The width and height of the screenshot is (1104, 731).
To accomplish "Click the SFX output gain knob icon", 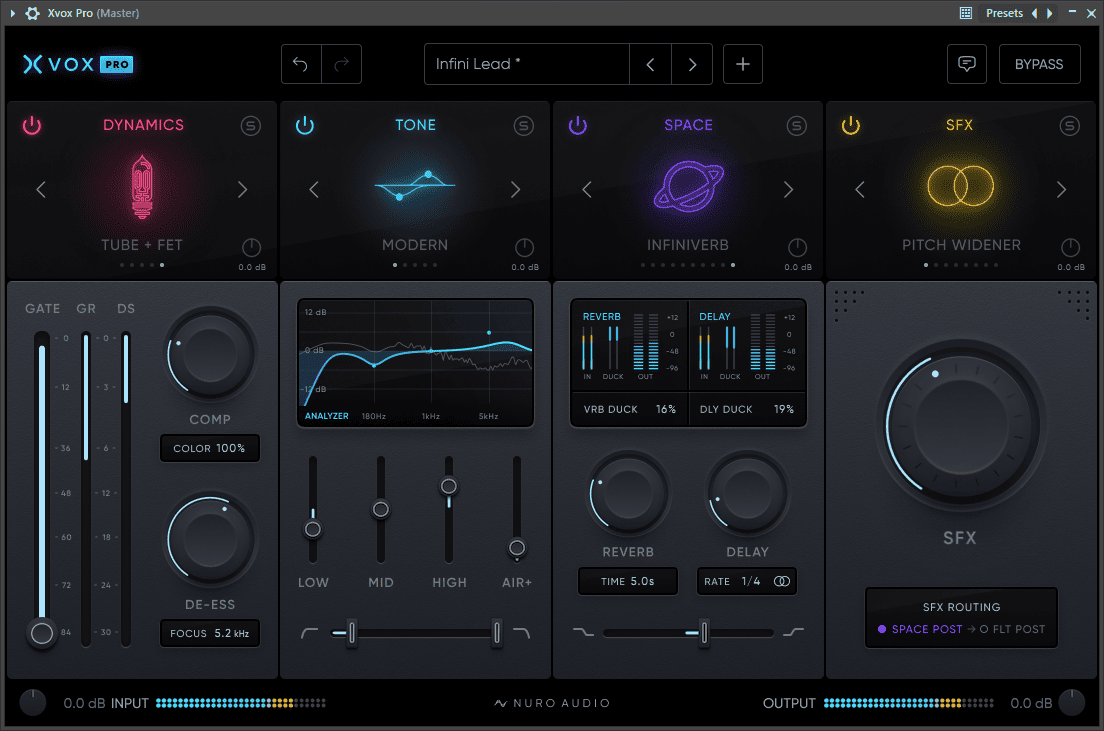I will (1070, 247).
